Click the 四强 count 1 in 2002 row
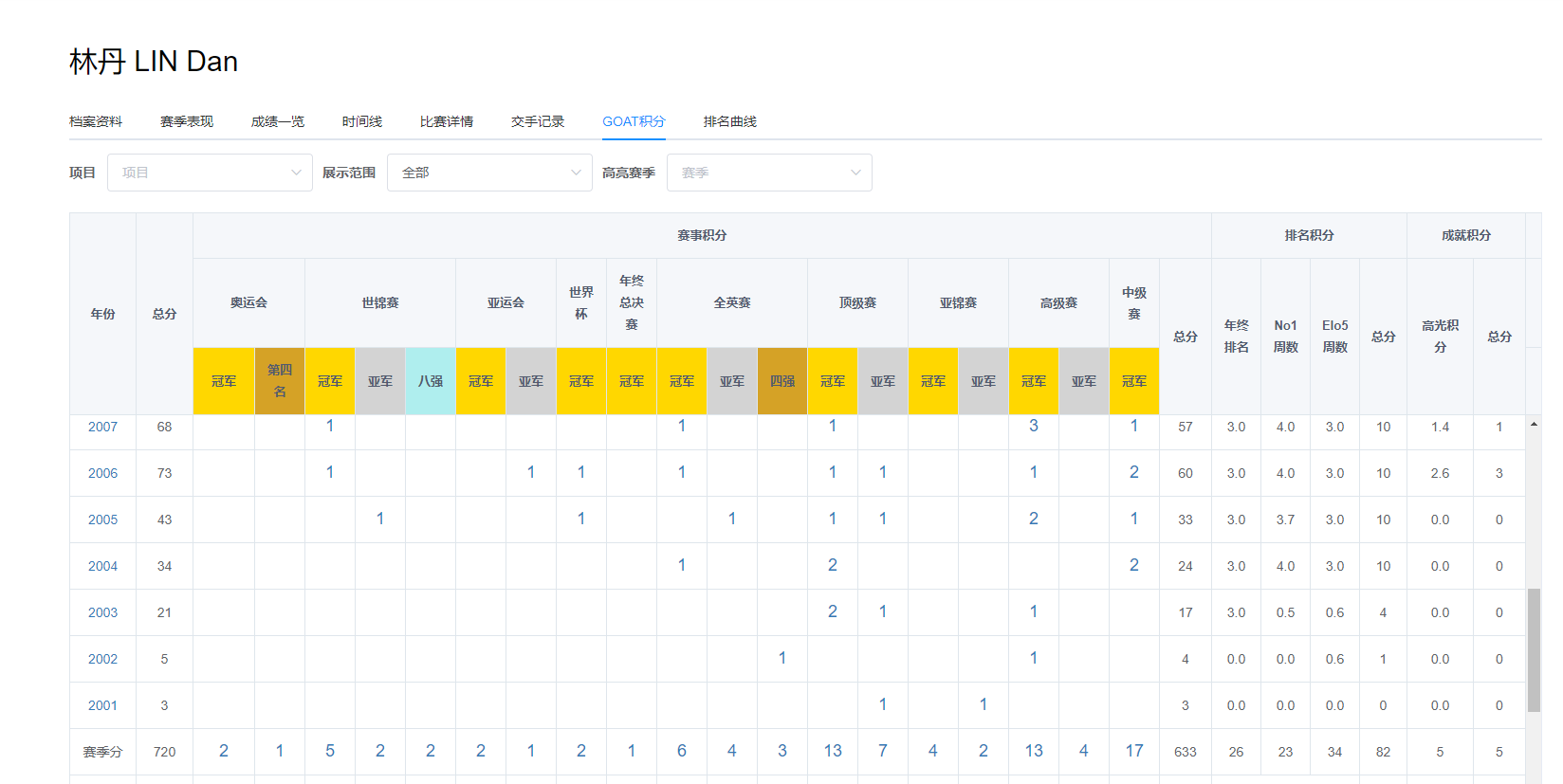The height and width of the screenshot is (784, 1563). pyautogui.click(x=782, y=658)
